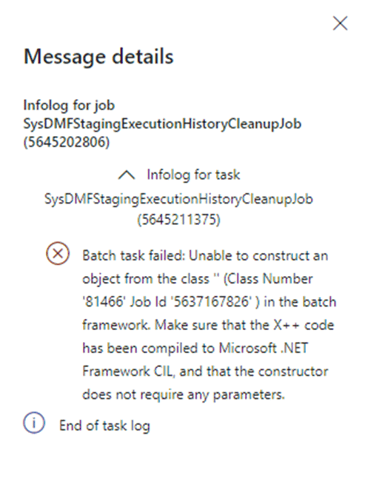The width and height of the screenshot is (368, 487).
Task: Click the Infolog for job label
Action: (69, 105)
